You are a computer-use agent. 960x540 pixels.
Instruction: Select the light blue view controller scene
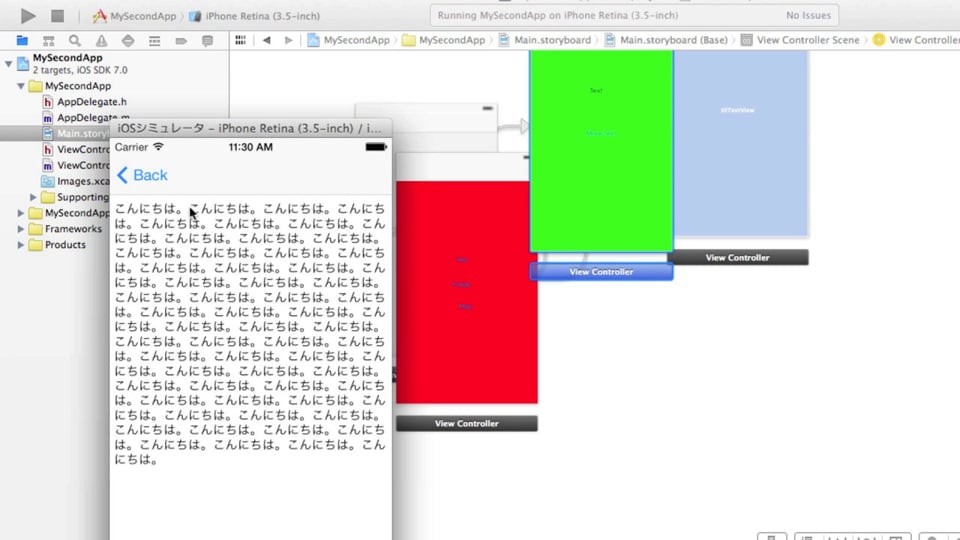click(741, 143)
